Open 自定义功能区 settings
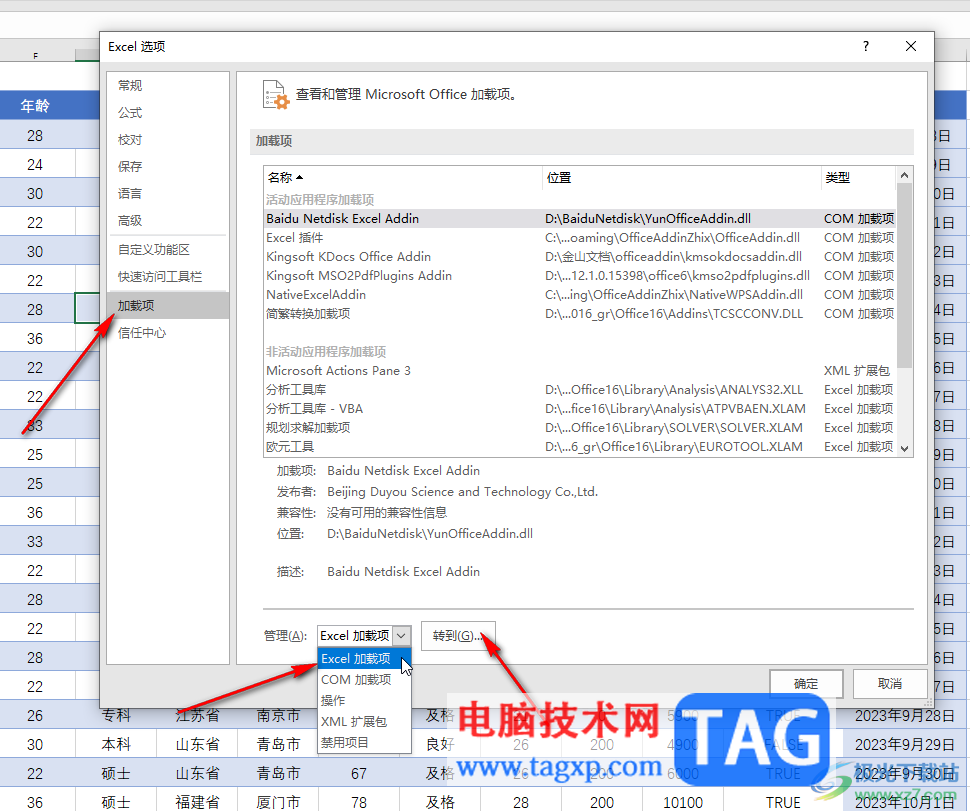This screenshot has width=970, height=811. 168,250
